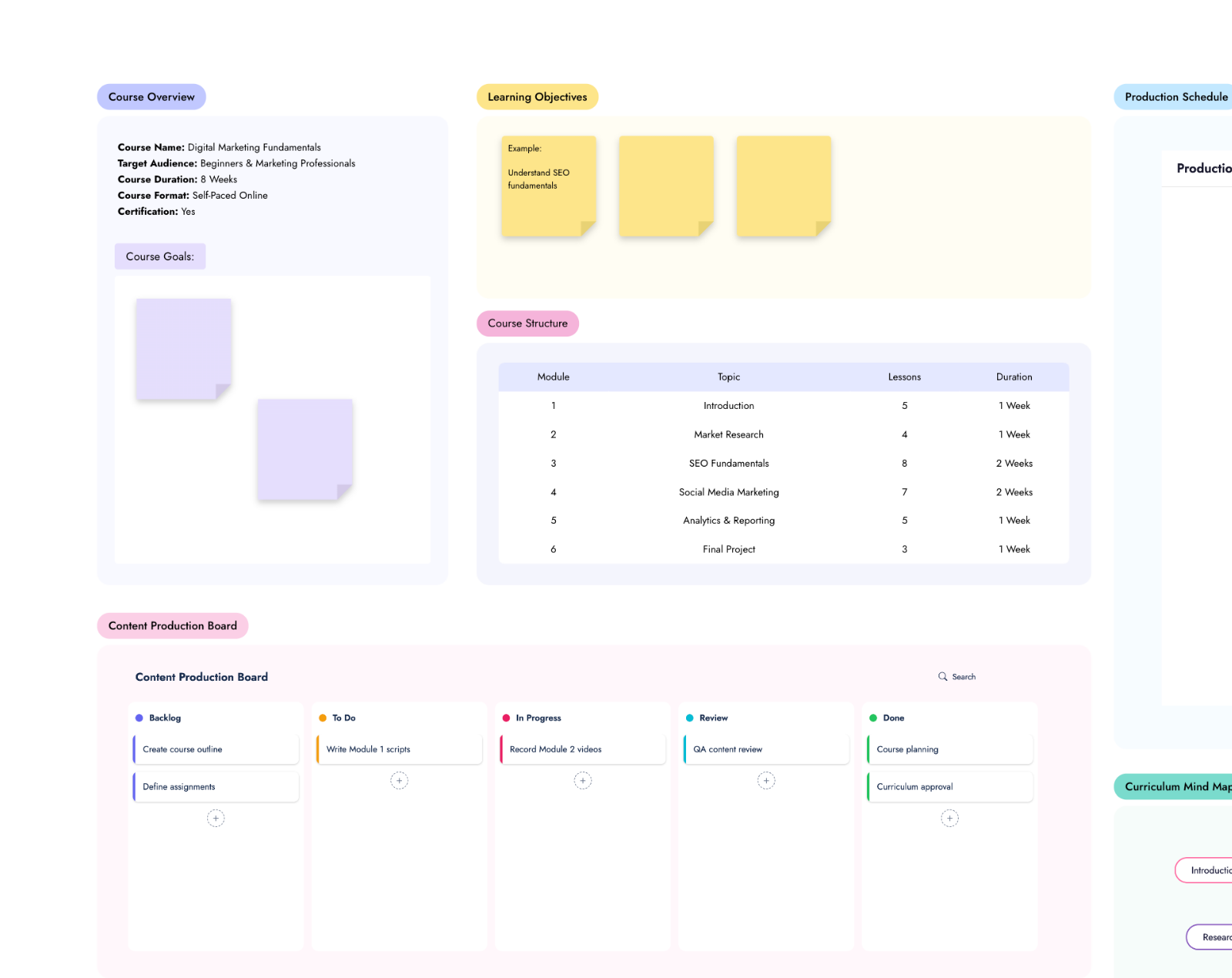Add a card under Review column
This screenshot has height=978, width=1232.
[766, 781]
